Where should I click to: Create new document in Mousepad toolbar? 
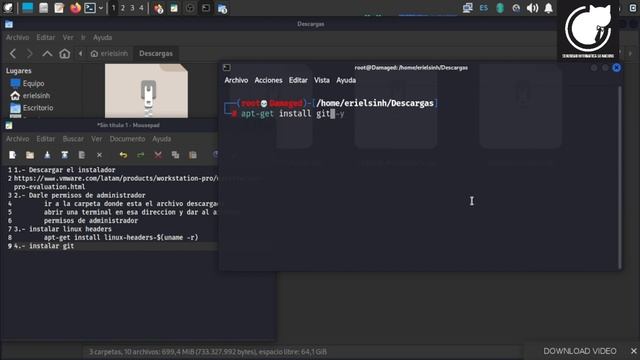tap(13, 155)
